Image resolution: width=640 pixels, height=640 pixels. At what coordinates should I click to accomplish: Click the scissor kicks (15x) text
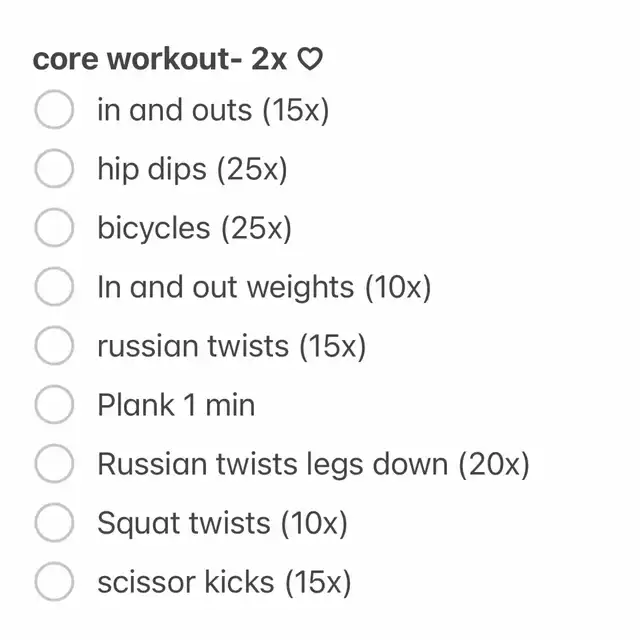224,583
